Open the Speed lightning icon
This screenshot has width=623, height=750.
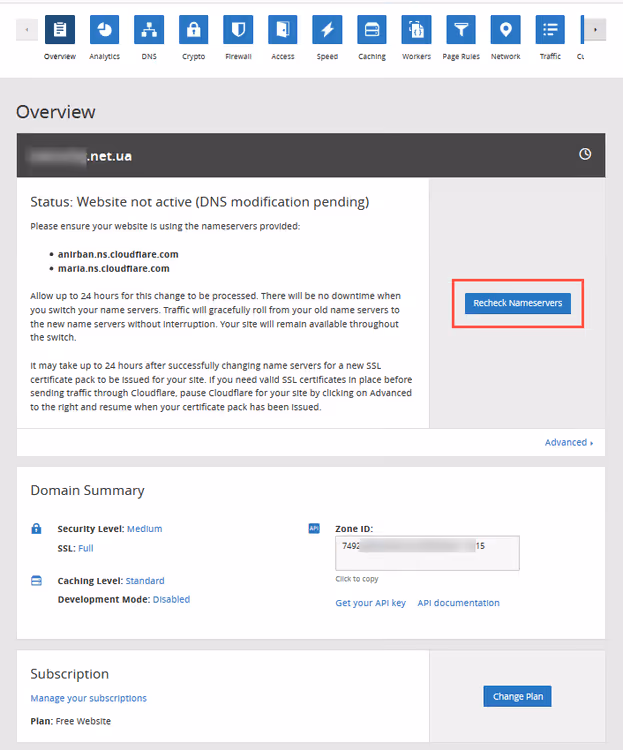[327, 30]
